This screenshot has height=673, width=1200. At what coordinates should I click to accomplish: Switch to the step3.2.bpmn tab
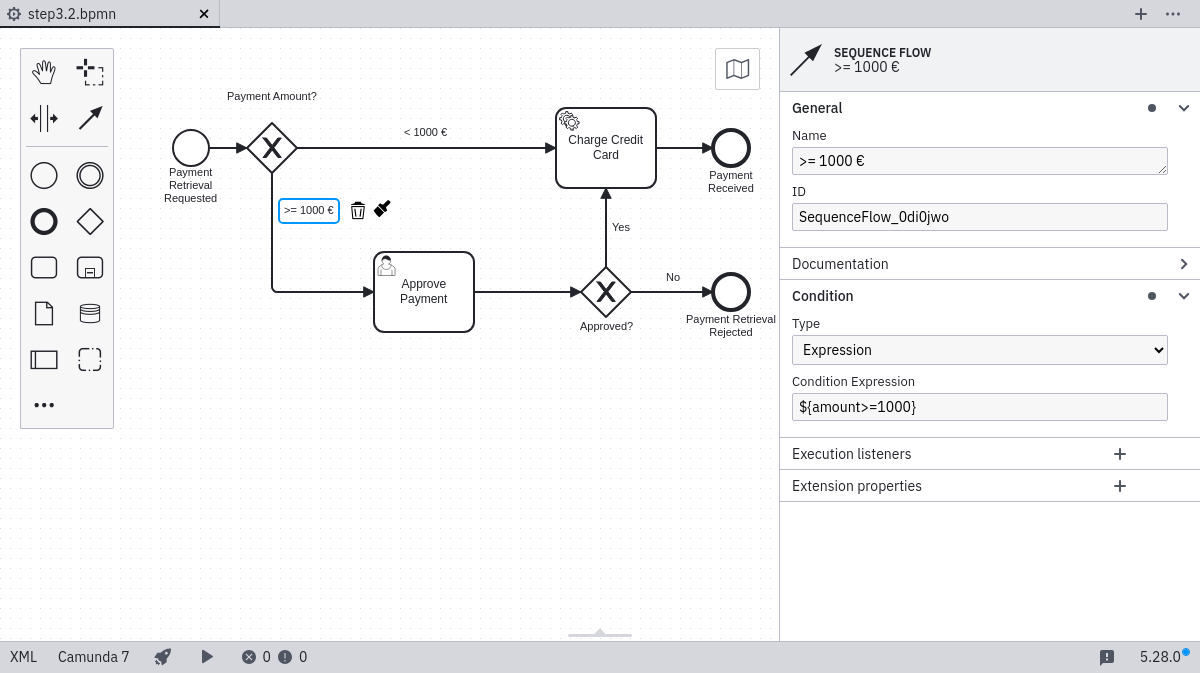[110, 14]
